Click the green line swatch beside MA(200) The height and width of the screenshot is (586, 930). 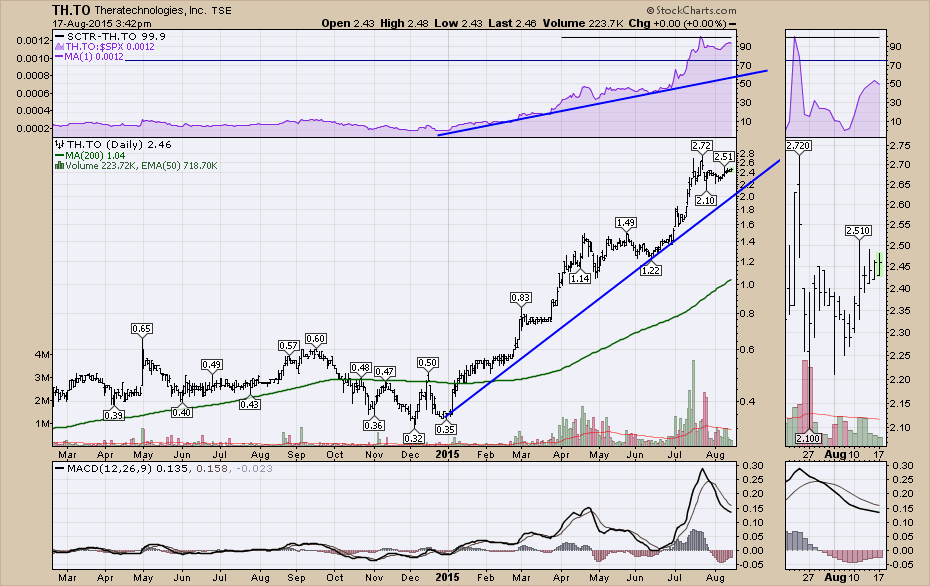pyautogui.click(x=59, y=155)
